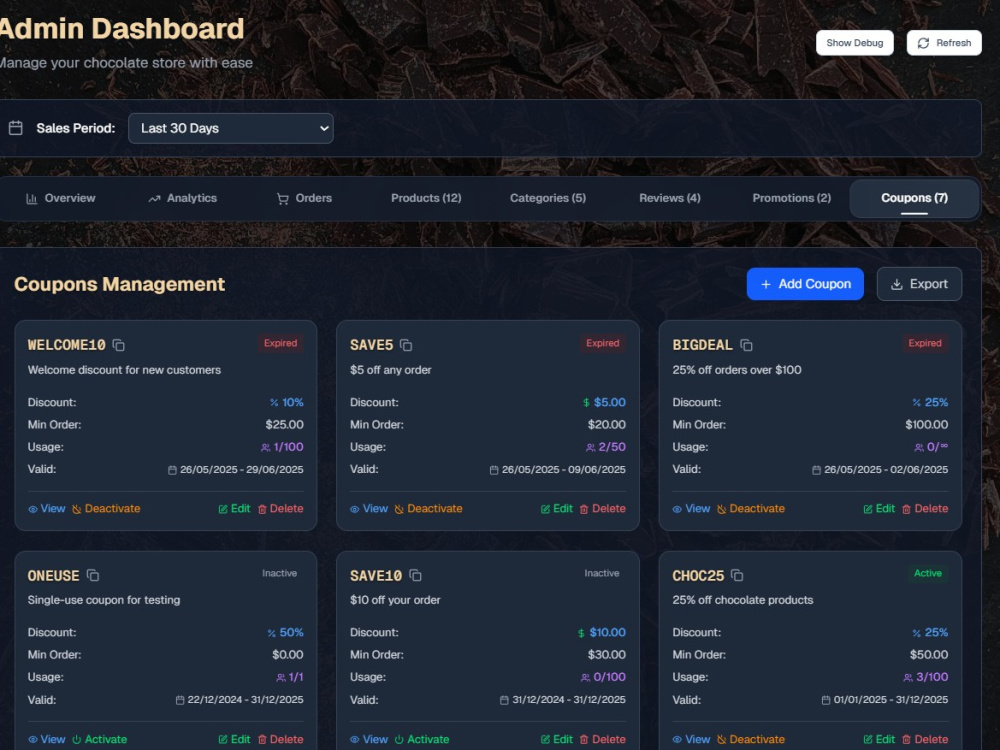Open the Products (12) tab
1000x750 pixels.
pos(426,198)
